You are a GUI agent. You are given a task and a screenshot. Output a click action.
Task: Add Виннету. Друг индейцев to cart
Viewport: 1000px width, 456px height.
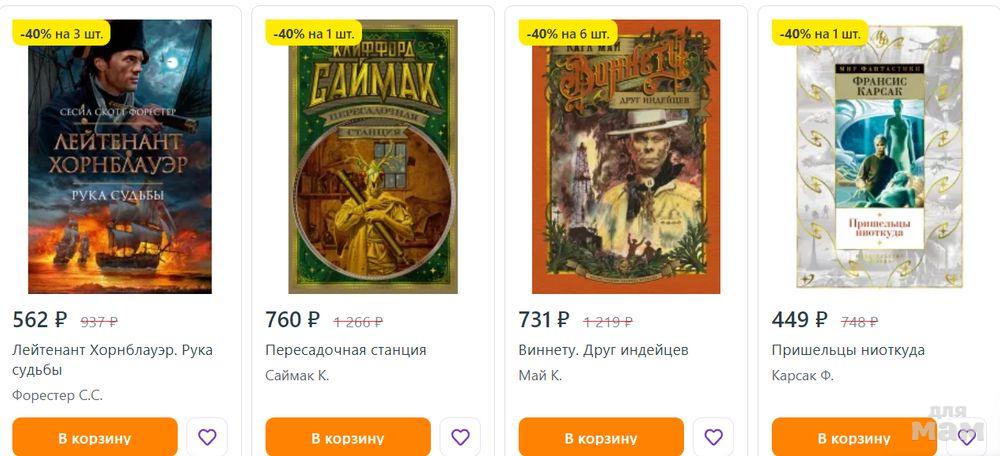tap(601, 438)
